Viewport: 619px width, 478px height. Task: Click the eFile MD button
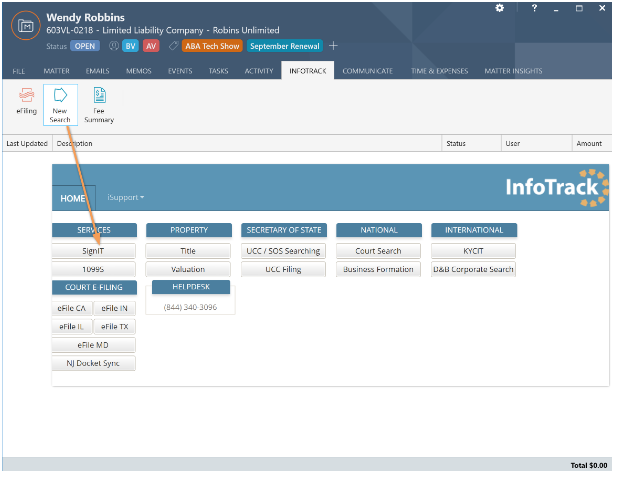(94, 345)
